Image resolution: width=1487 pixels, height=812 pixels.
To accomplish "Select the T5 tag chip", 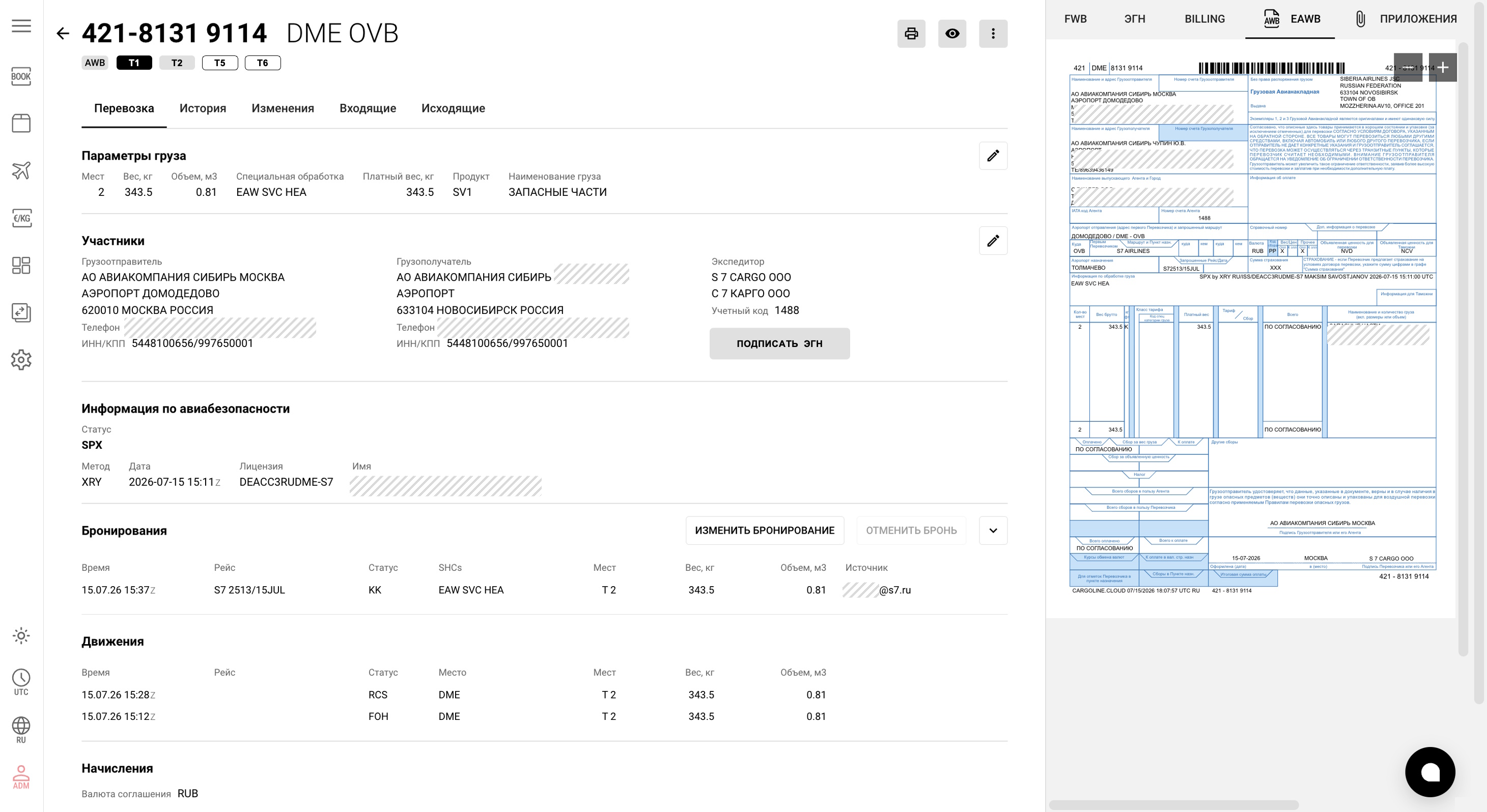I will (x=220, y=63).
